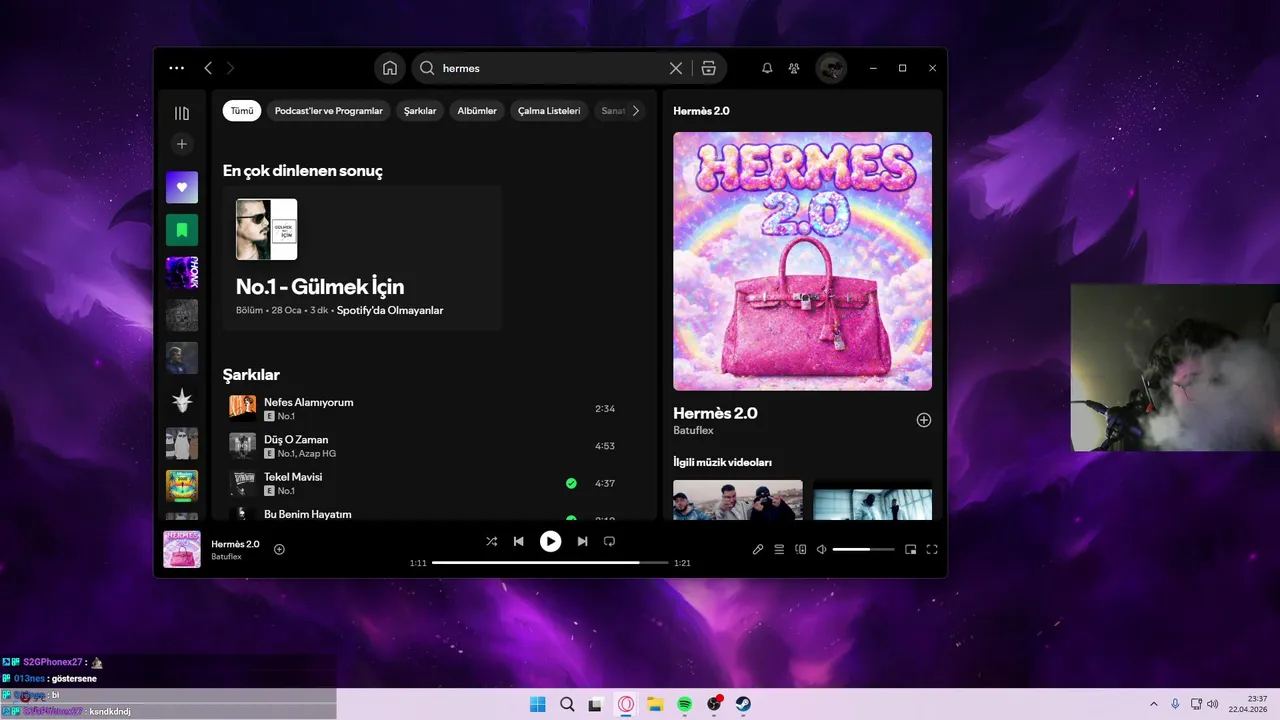Seek in the track progress bar
The image size is (1280, 720).
(550, 563)
